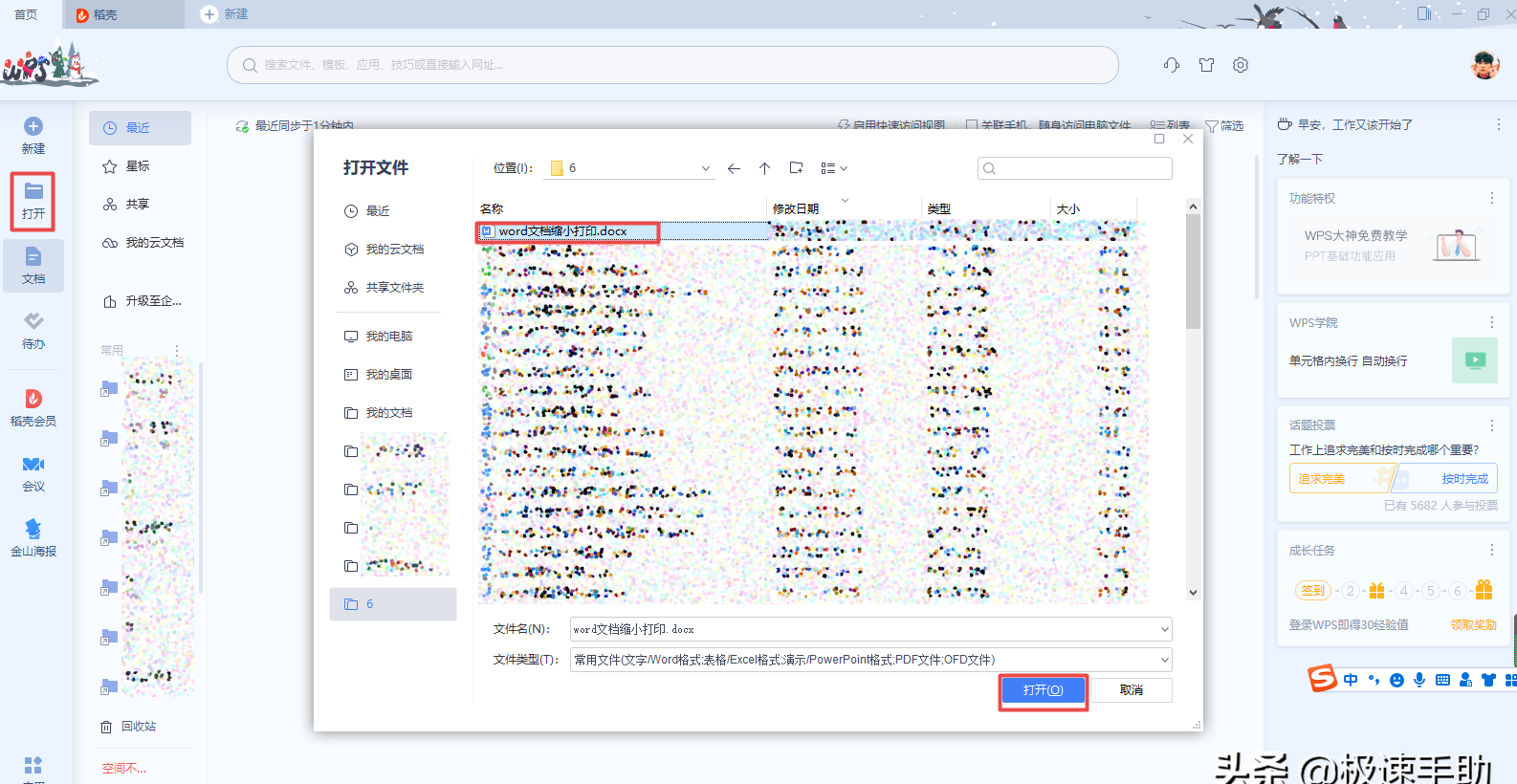Click the IME microphone voice icon
Viewport: 1517px width, 784px height.
(1419, 680)
